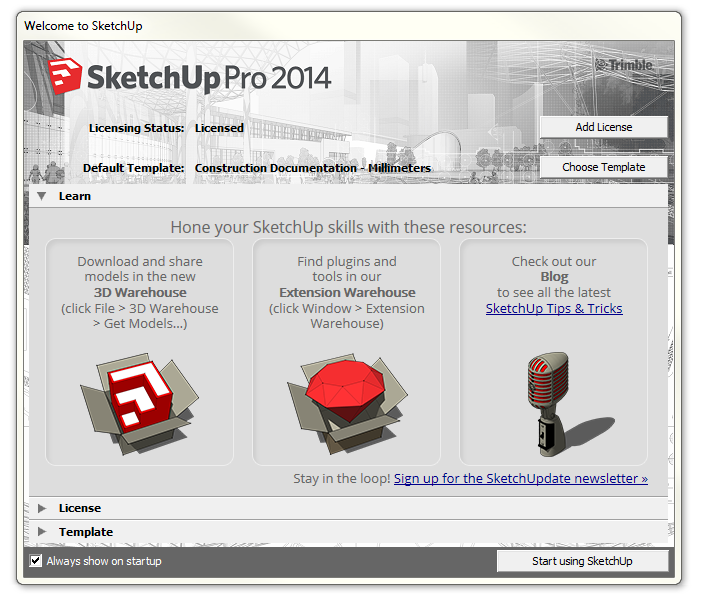Click the Welcome to SketchUp title
Viewport: 707px width, 602px height.
[x=83, y=26]
